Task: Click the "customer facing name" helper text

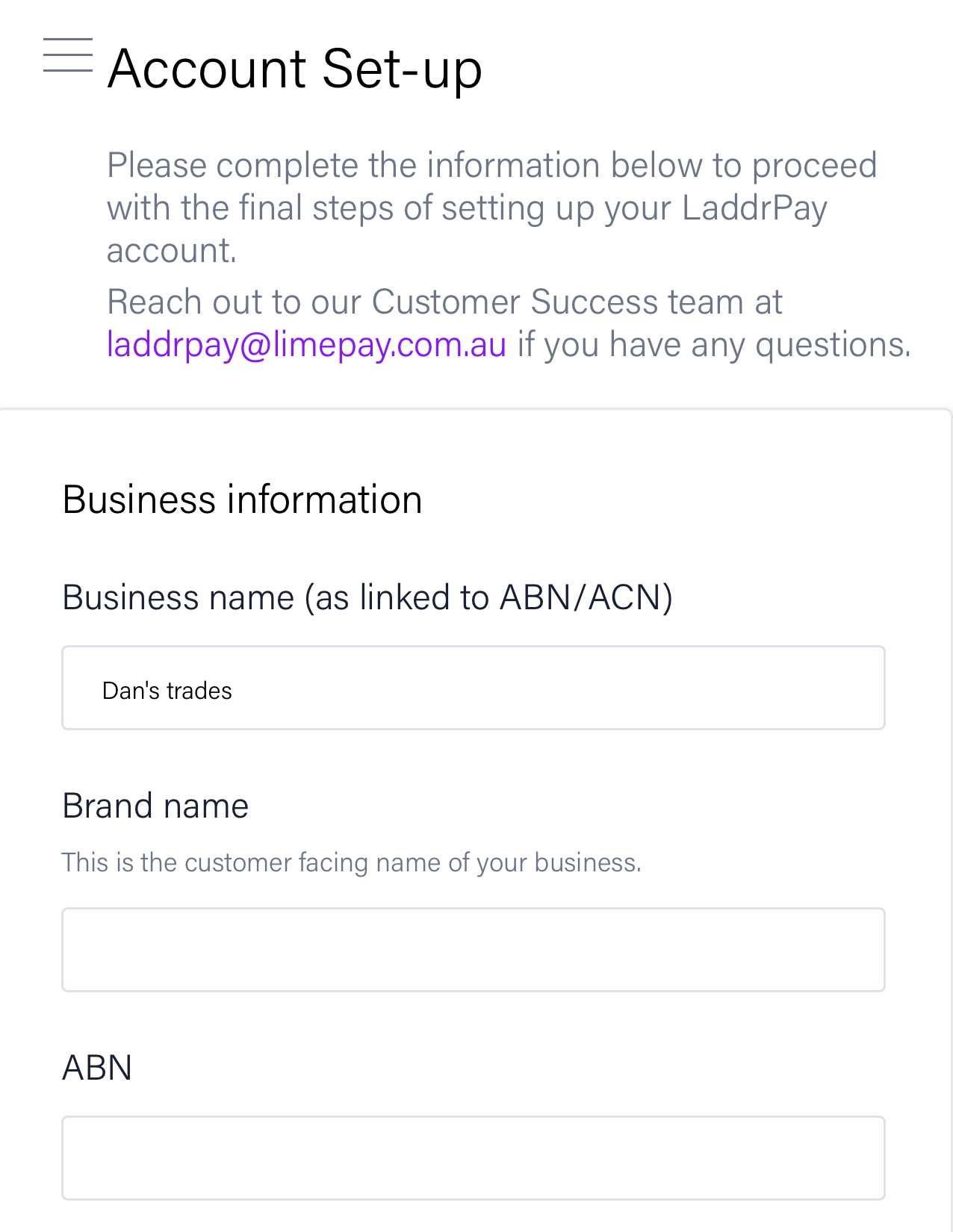Action: click(351, 862)
